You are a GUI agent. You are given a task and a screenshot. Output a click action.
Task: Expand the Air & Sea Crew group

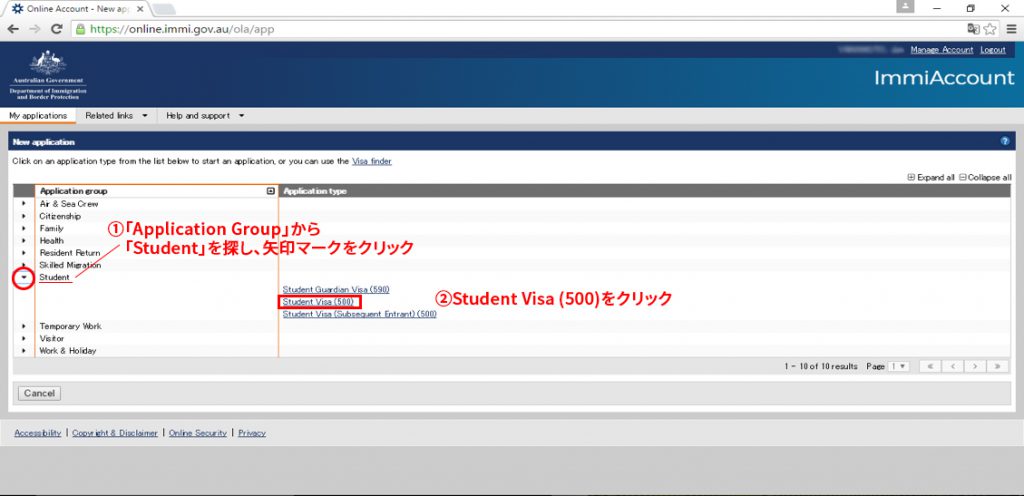pyautogui.click(x=24, y=204)
